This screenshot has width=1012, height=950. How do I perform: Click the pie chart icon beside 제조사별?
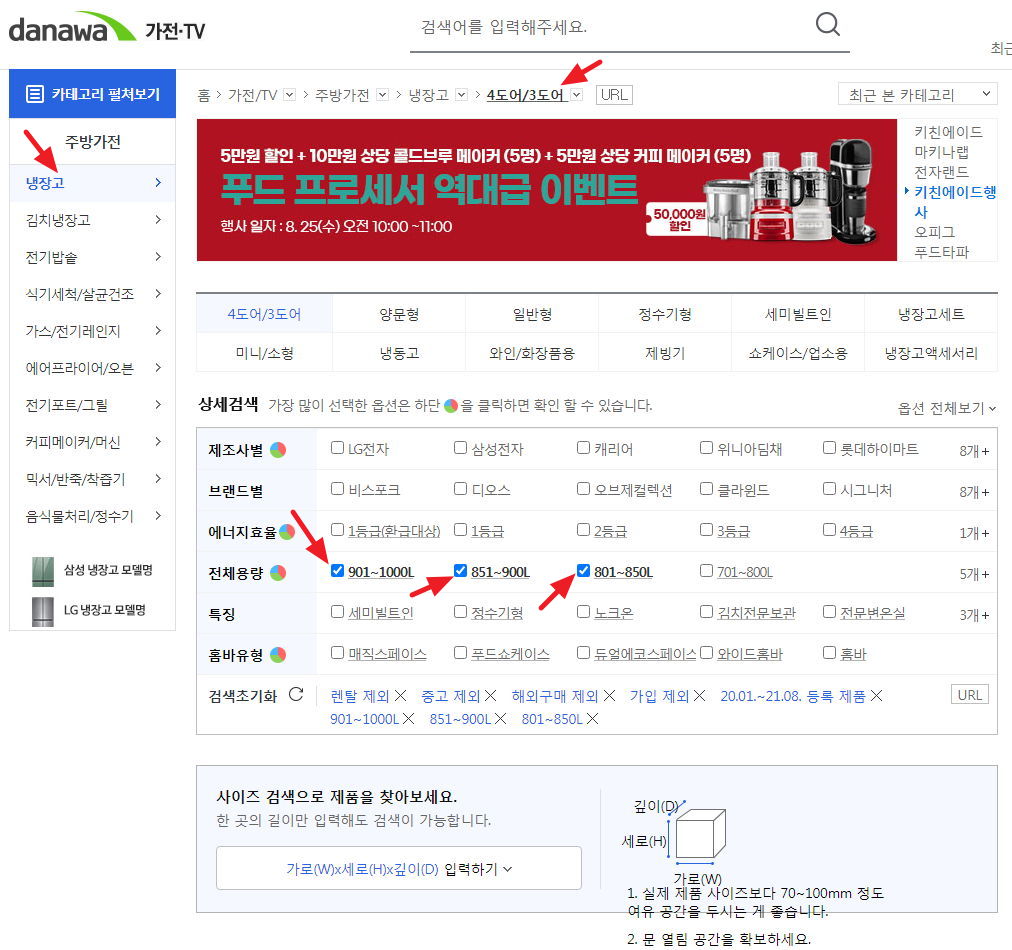tap(278, 450)
